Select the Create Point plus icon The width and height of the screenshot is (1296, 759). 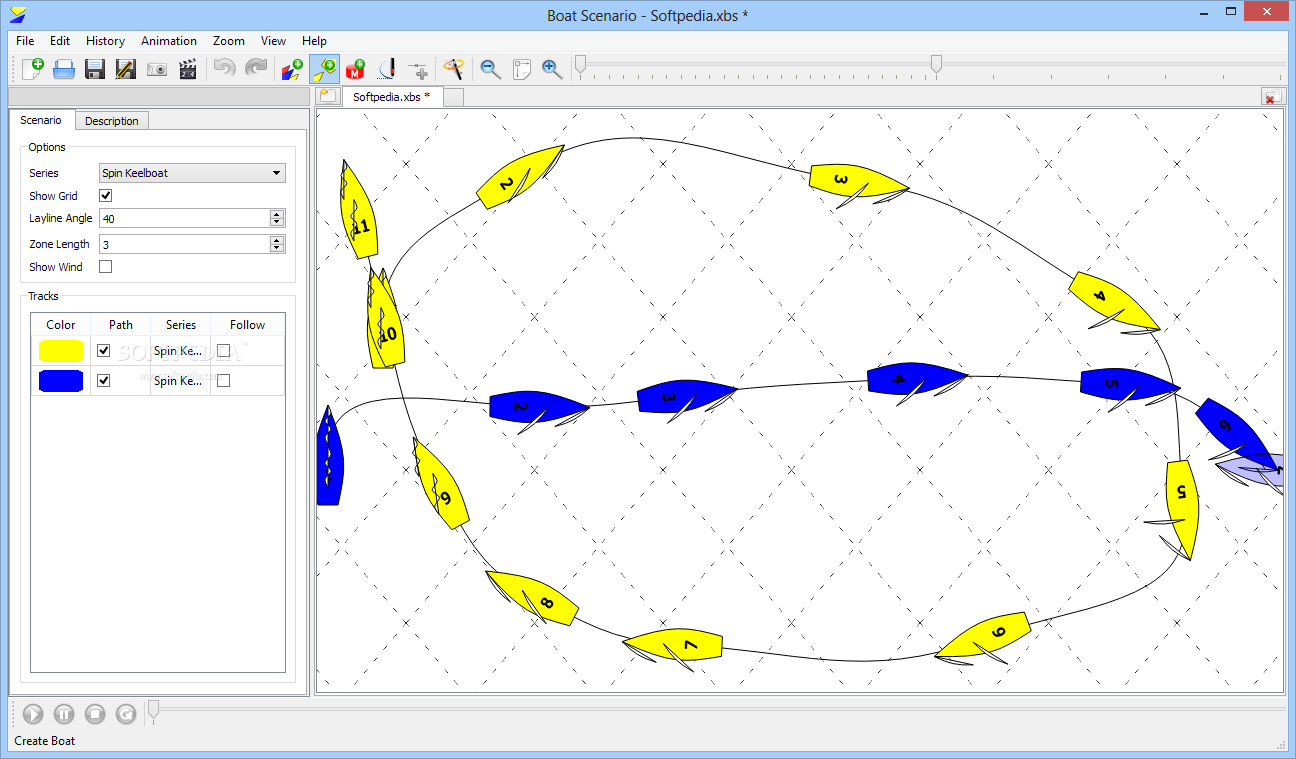[x=418, y=69]
